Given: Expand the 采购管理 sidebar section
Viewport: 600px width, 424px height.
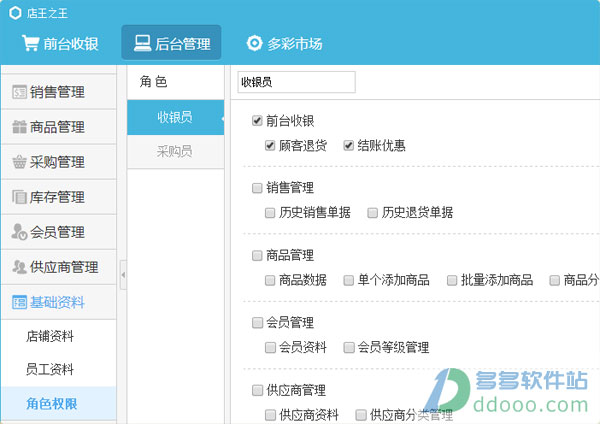Looking at the screenshot, I should 59,162.
